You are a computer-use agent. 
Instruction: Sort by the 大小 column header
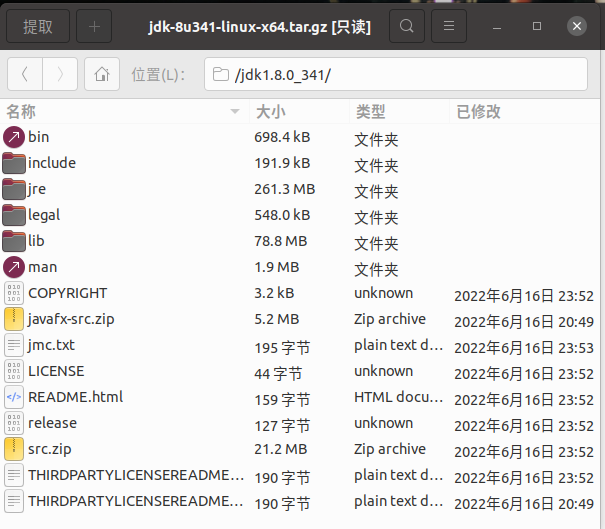click(x=299, y=112)
